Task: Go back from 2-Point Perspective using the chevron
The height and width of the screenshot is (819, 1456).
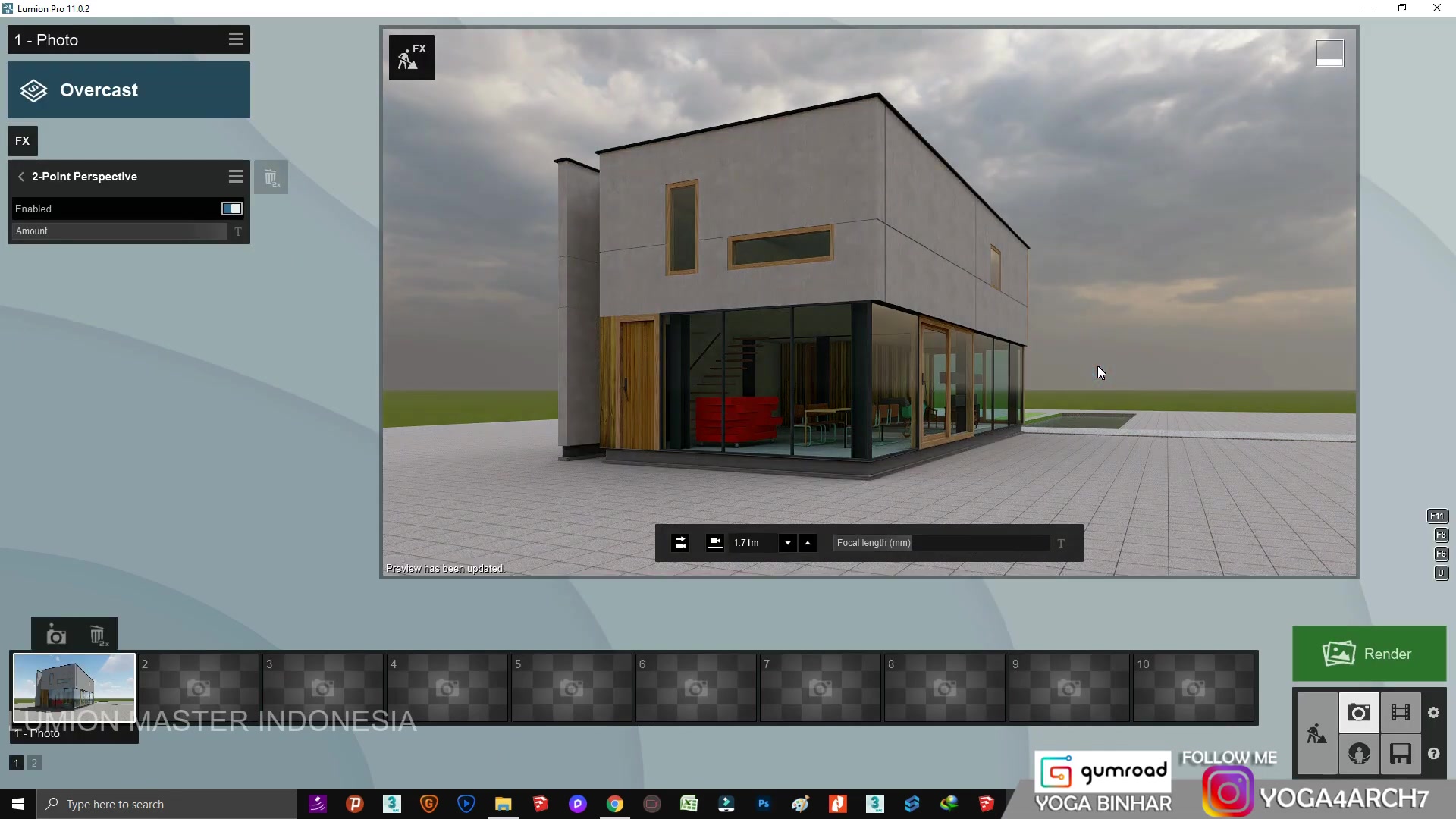Action: click(x=21, y=177)
